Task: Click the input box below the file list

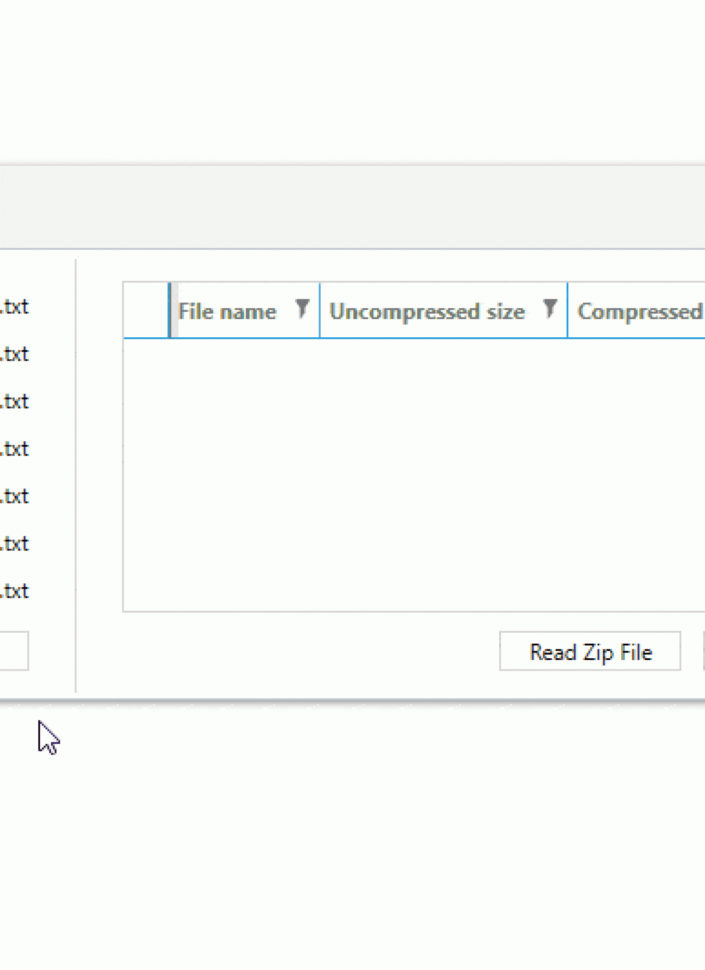Action: pos(14,651)
